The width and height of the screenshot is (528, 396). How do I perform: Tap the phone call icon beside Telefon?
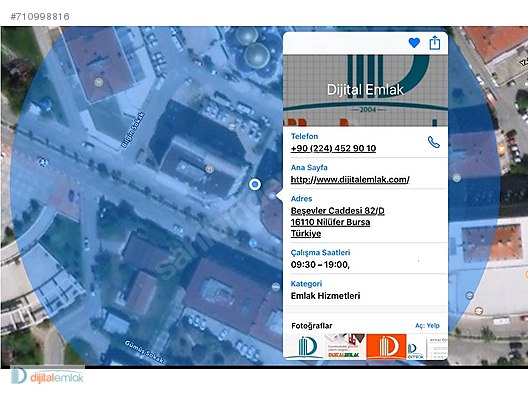(433, 142)
